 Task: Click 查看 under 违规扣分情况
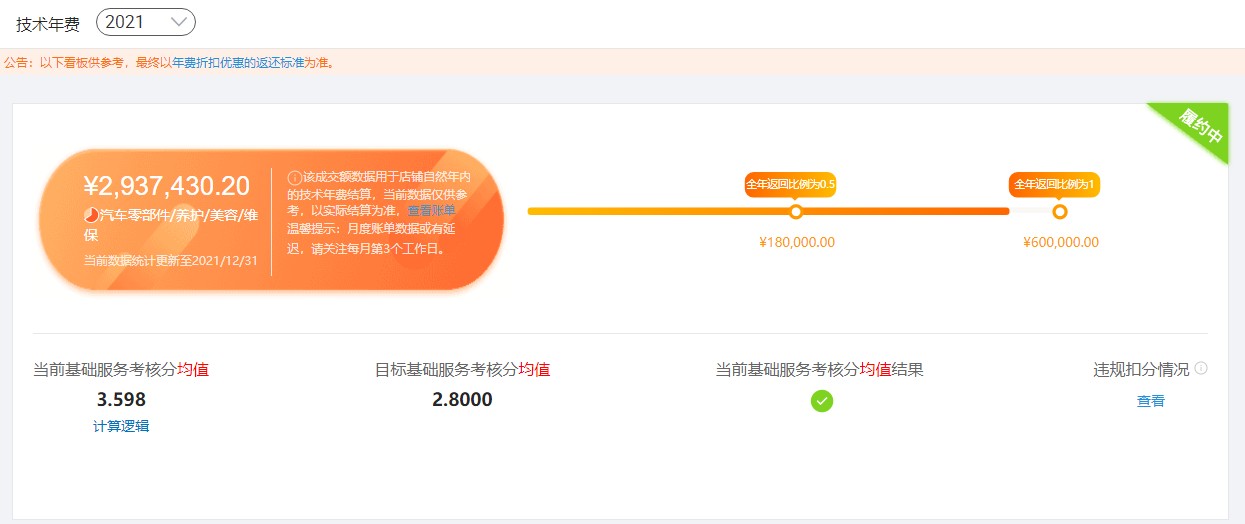coord(1151,401)
